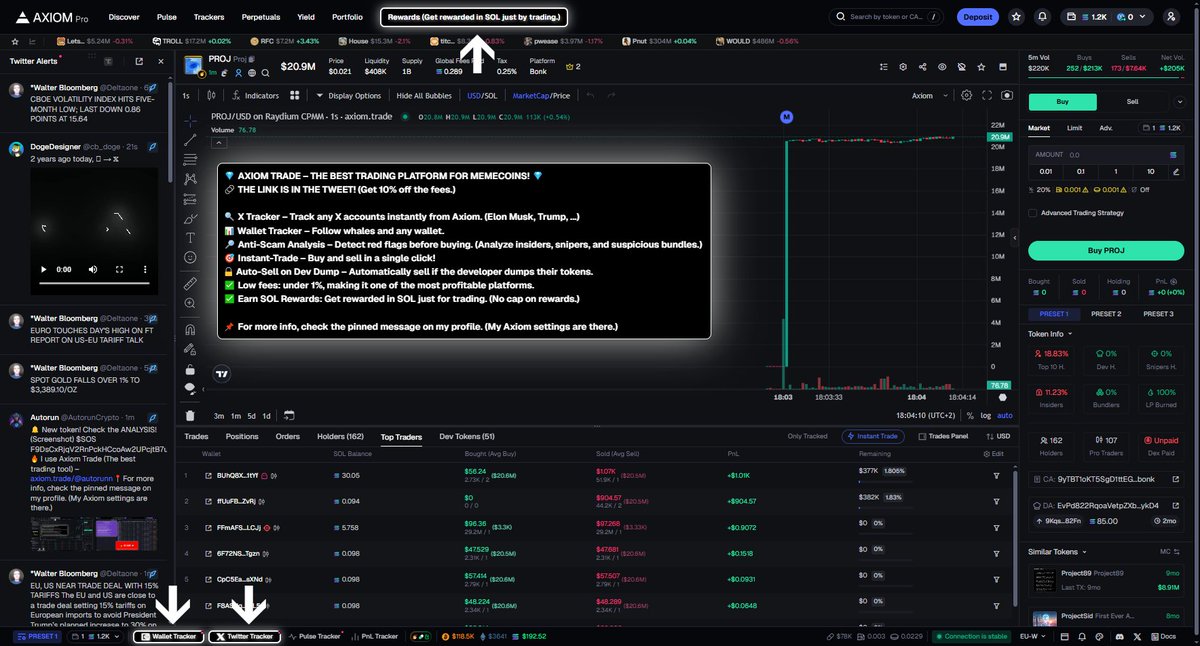
Task: Select the Sell side button
Action: point(1132,101)
